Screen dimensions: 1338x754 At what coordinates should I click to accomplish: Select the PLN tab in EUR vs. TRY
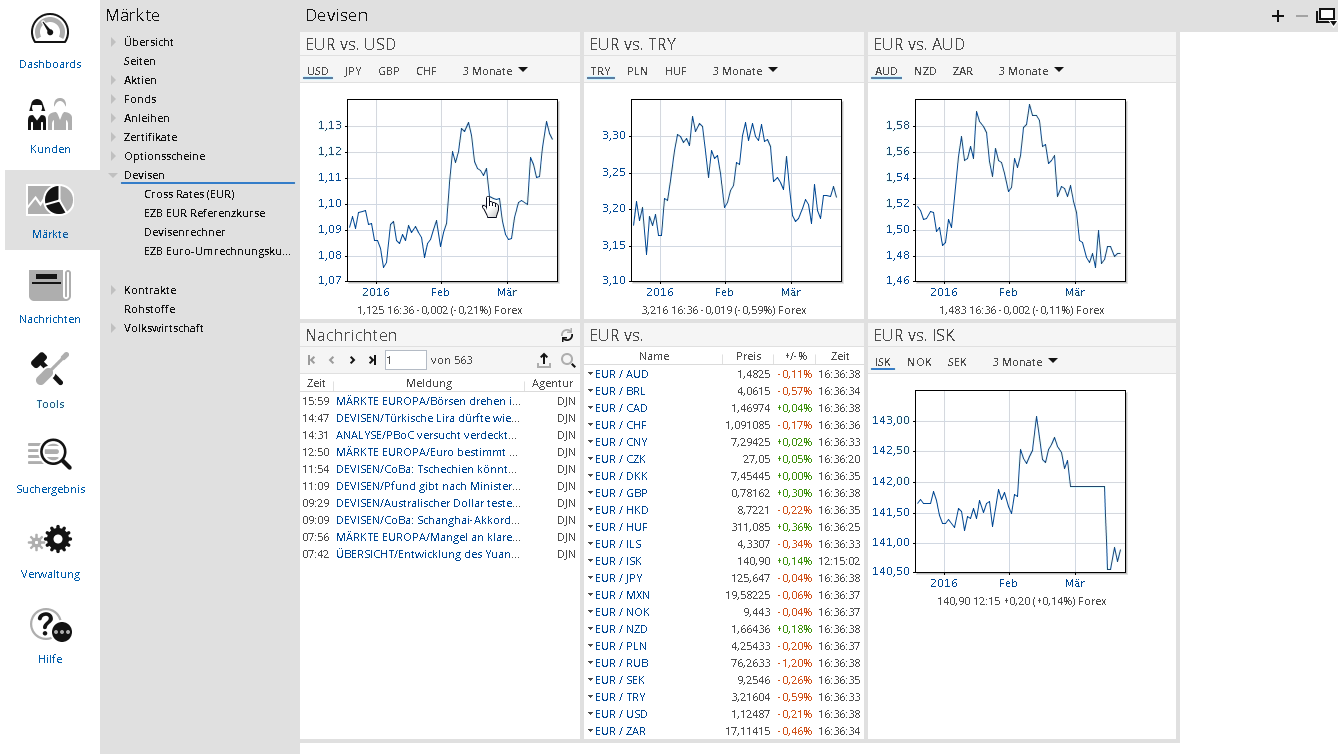coord(637,71)
